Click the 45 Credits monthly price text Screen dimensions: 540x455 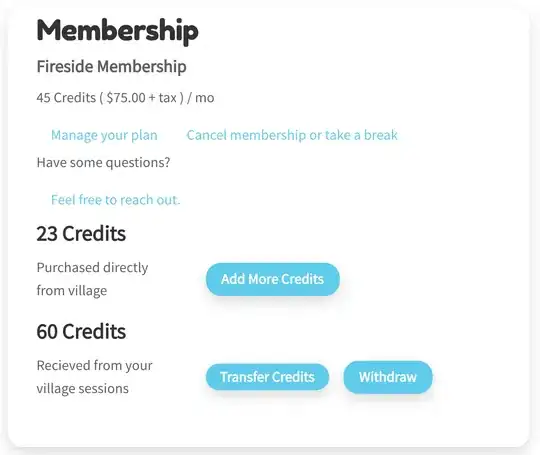[125, 98]
